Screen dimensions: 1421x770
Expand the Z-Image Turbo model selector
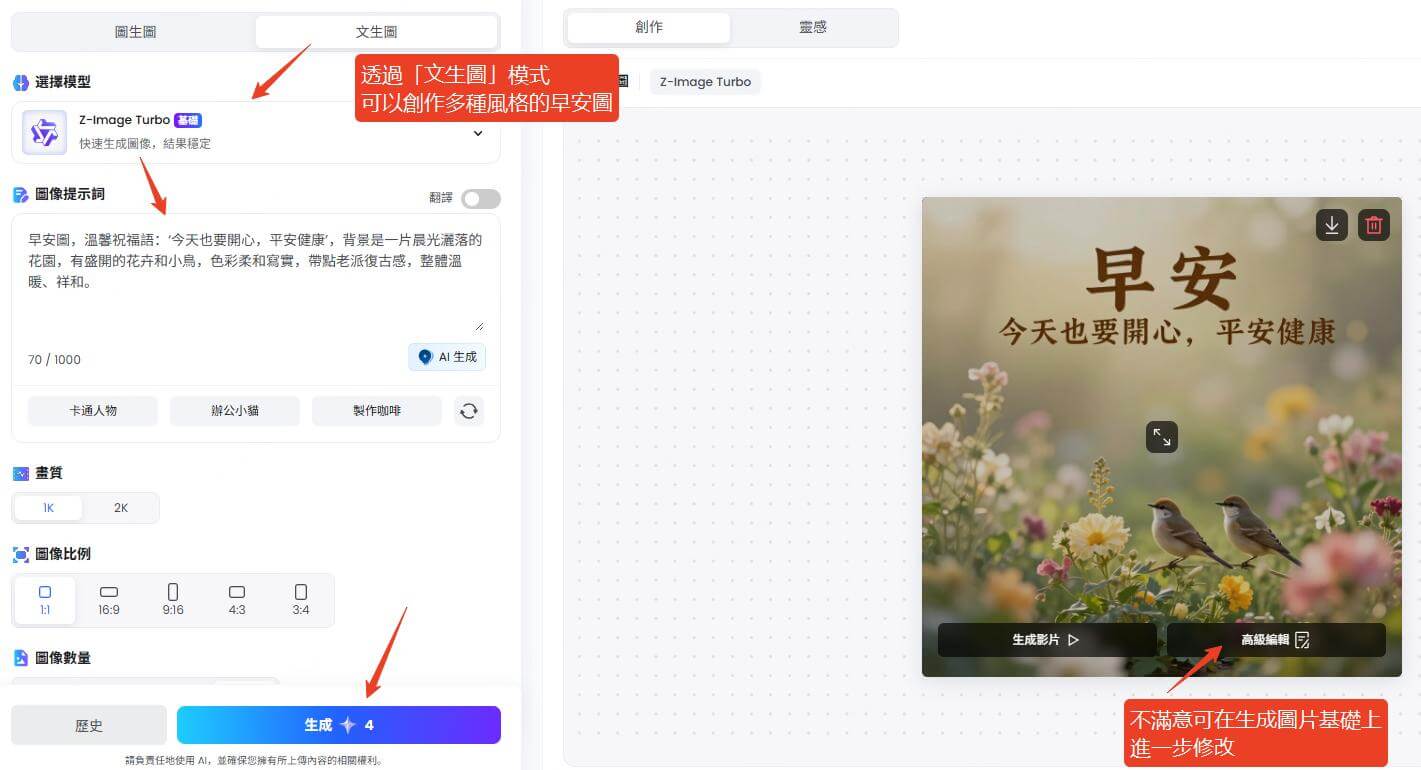click(478, 132)
